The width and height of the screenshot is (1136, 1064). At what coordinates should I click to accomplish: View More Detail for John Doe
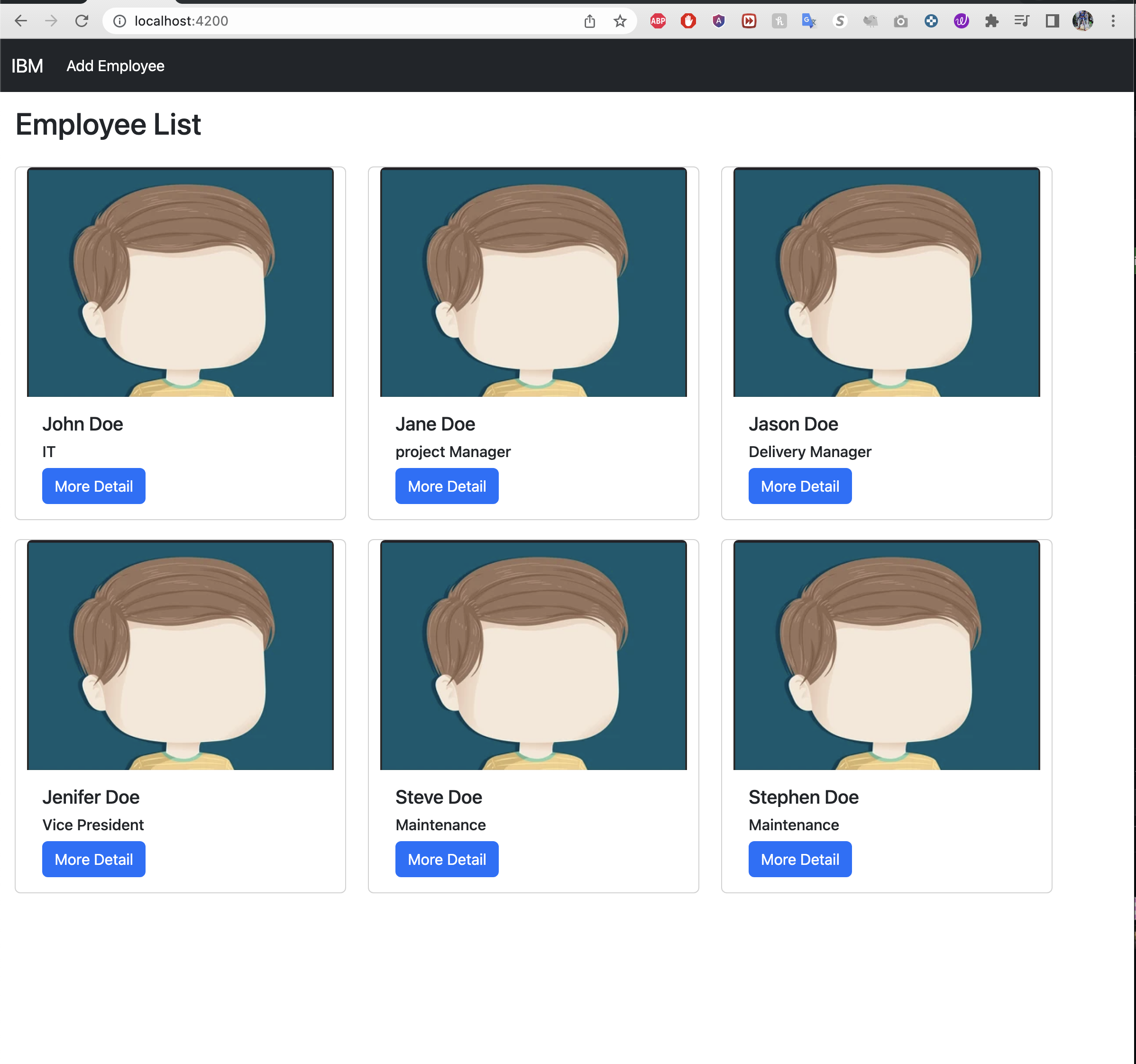(x=94, y=486)
